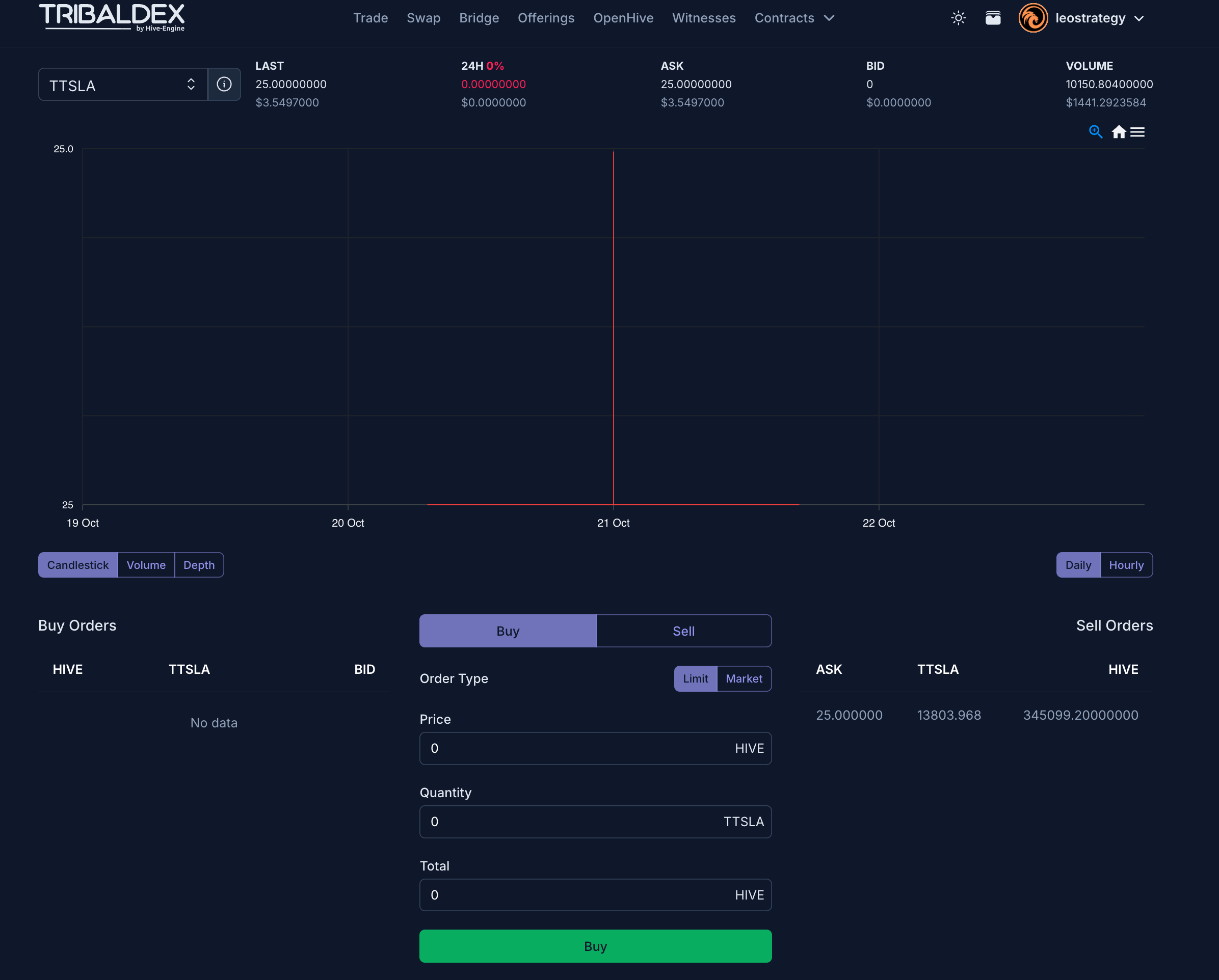Click the red candlestick on 21 Oct

[x=614, y=328]
